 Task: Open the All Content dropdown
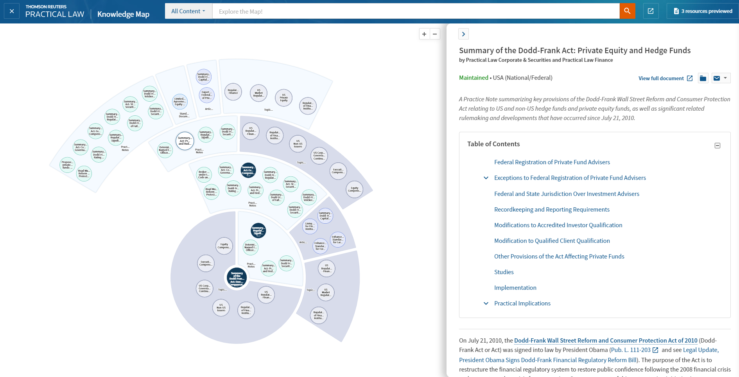[189, 11]
